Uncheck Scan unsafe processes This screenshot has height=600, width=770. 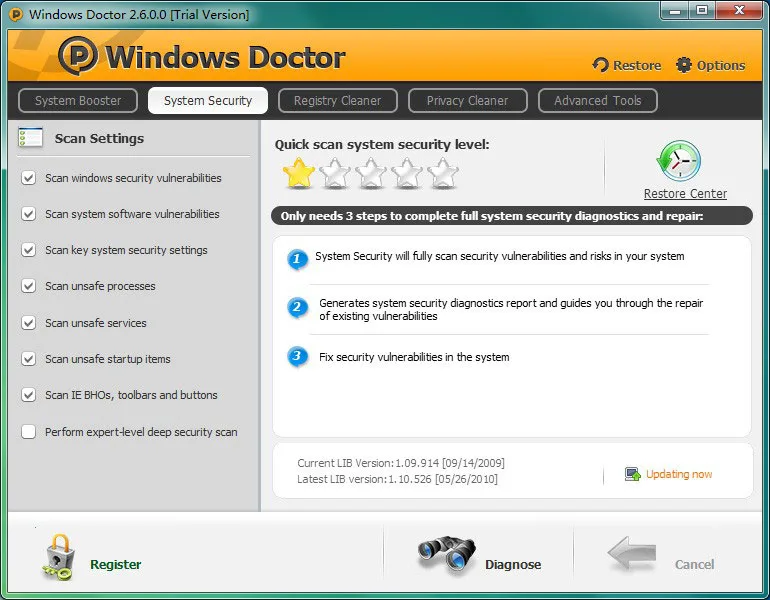coord(28,286)
